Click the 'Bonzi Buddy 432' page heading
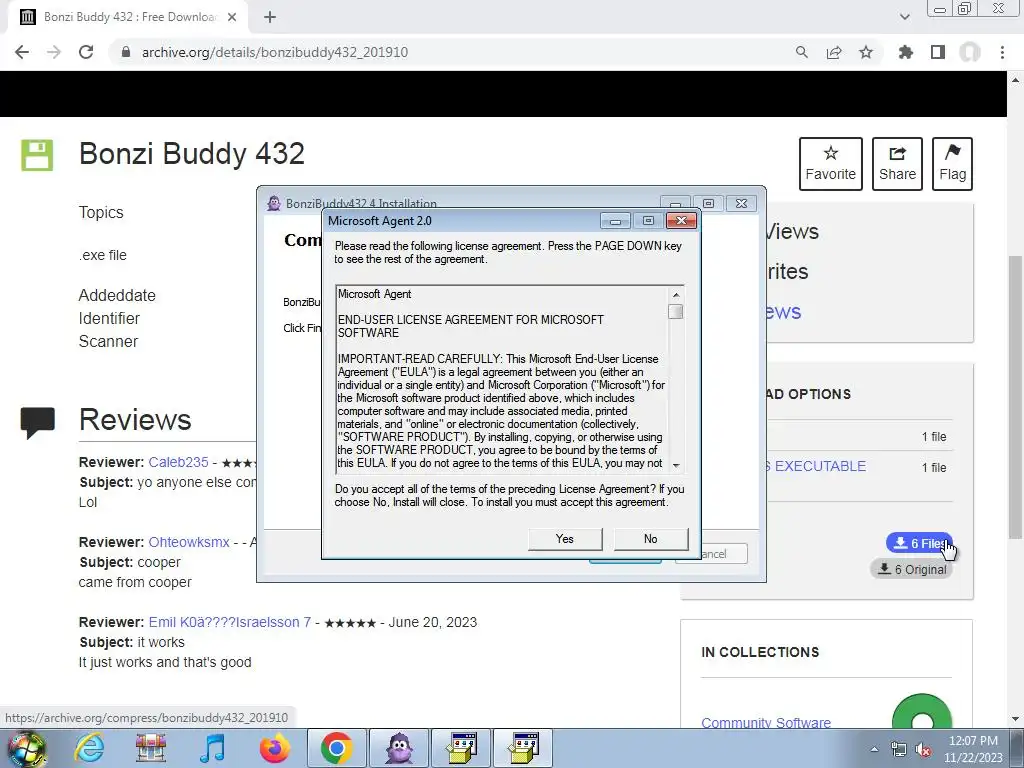Image resolution: width=1024 pixels, height=768 pixels. (192, 154)
